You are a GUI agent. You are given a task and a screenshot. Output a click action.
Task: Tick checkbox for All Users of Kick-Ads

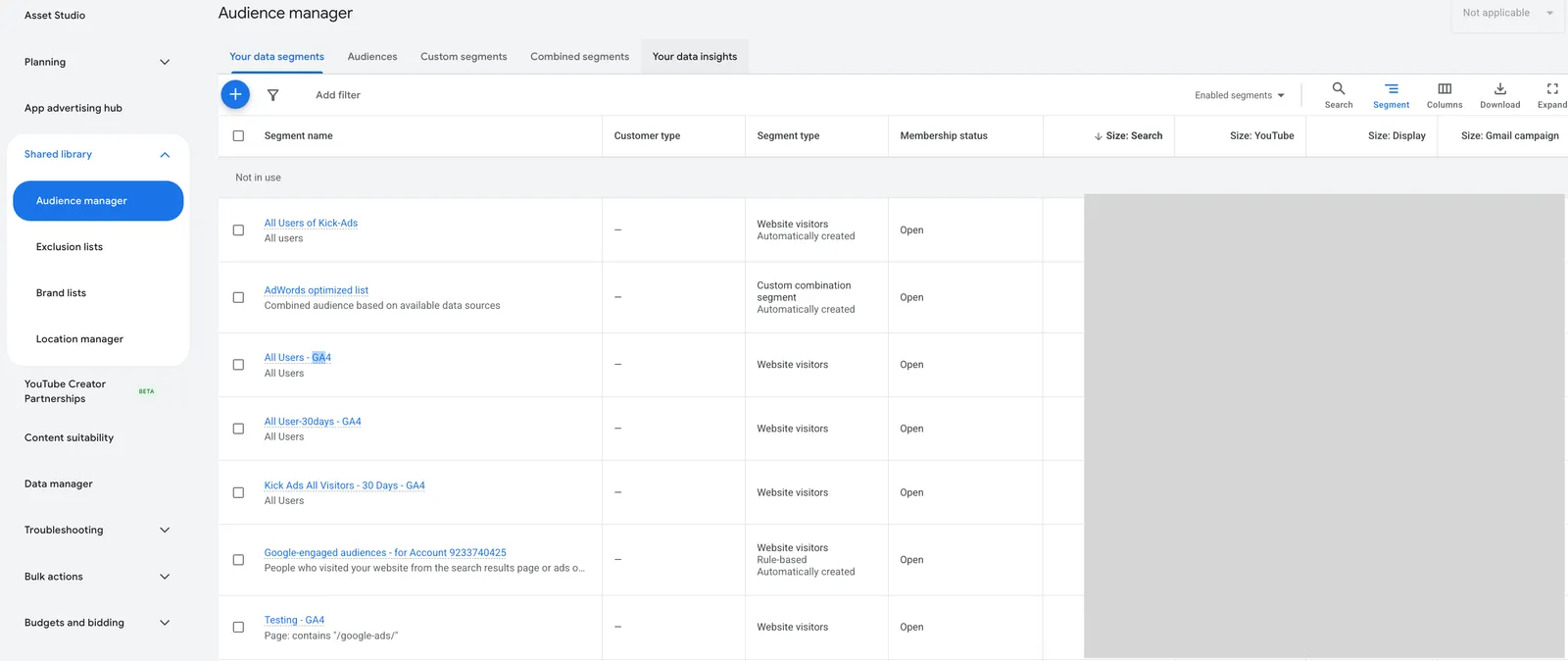238,230
